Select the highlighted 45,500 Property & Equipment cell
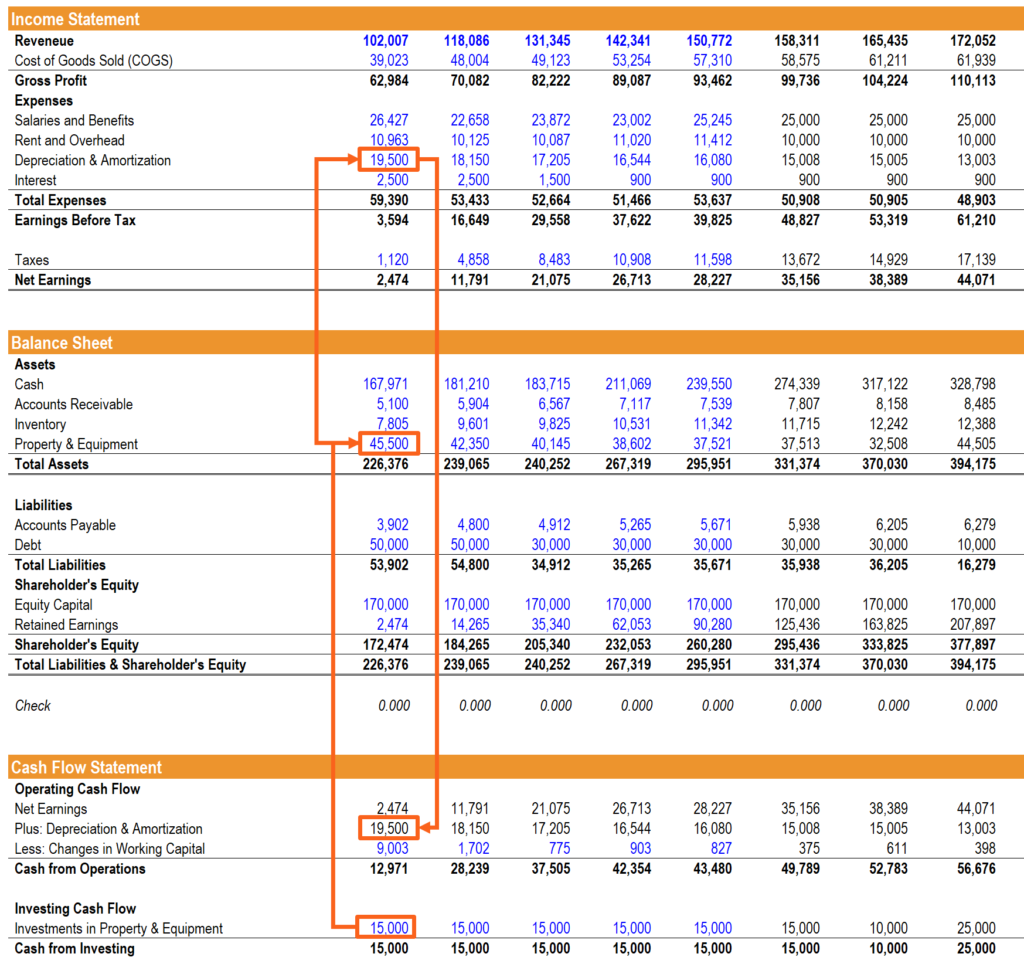 [x=387, y=444]
